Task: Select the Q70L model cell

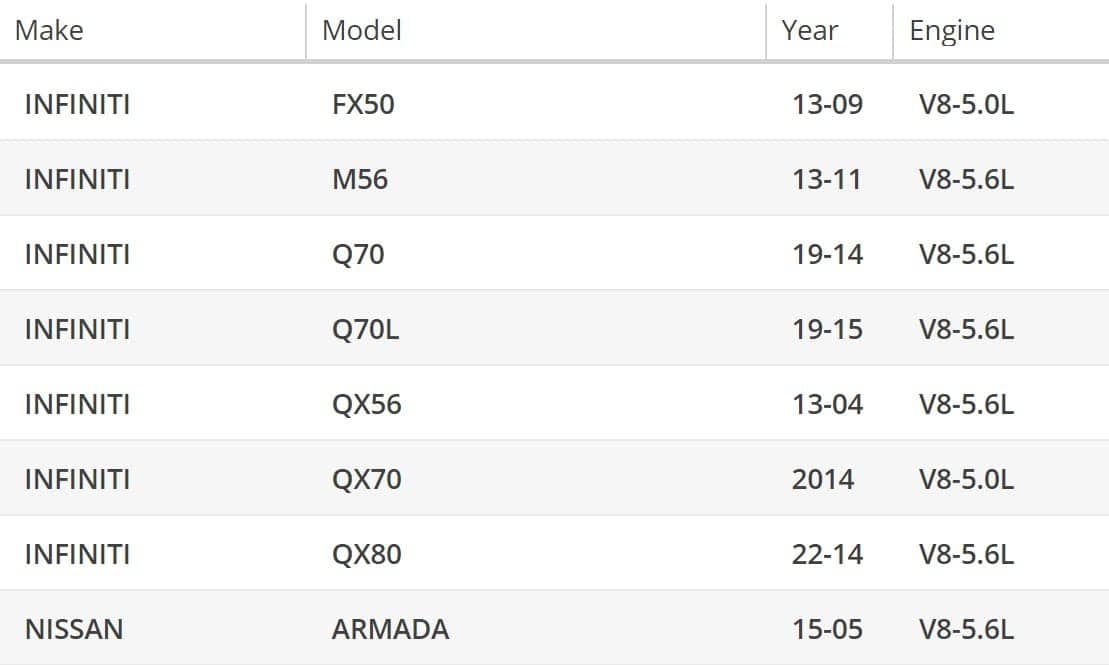Action: click(365, 329)
